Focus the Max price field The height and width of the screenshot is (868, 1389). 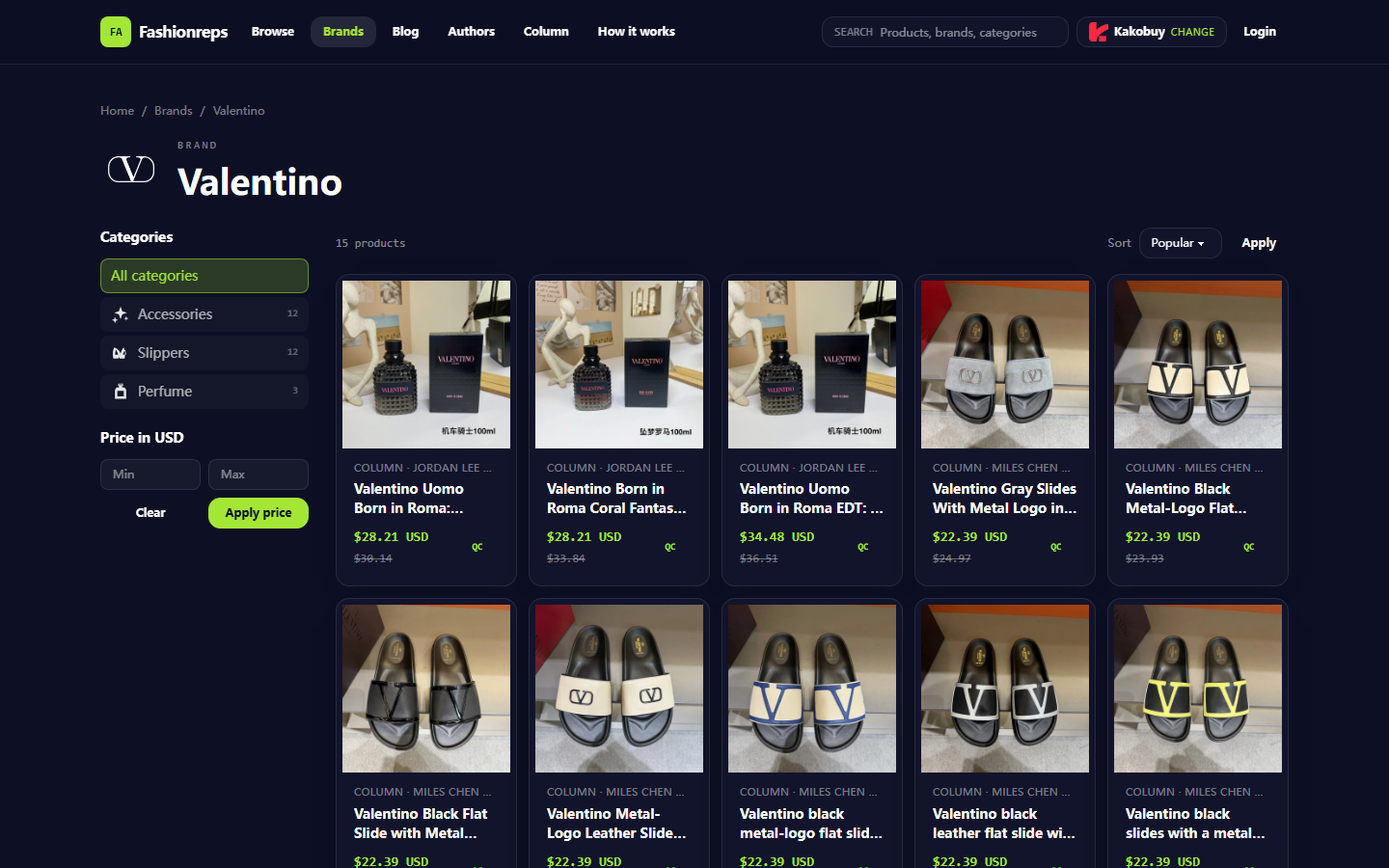pos(259,475)
